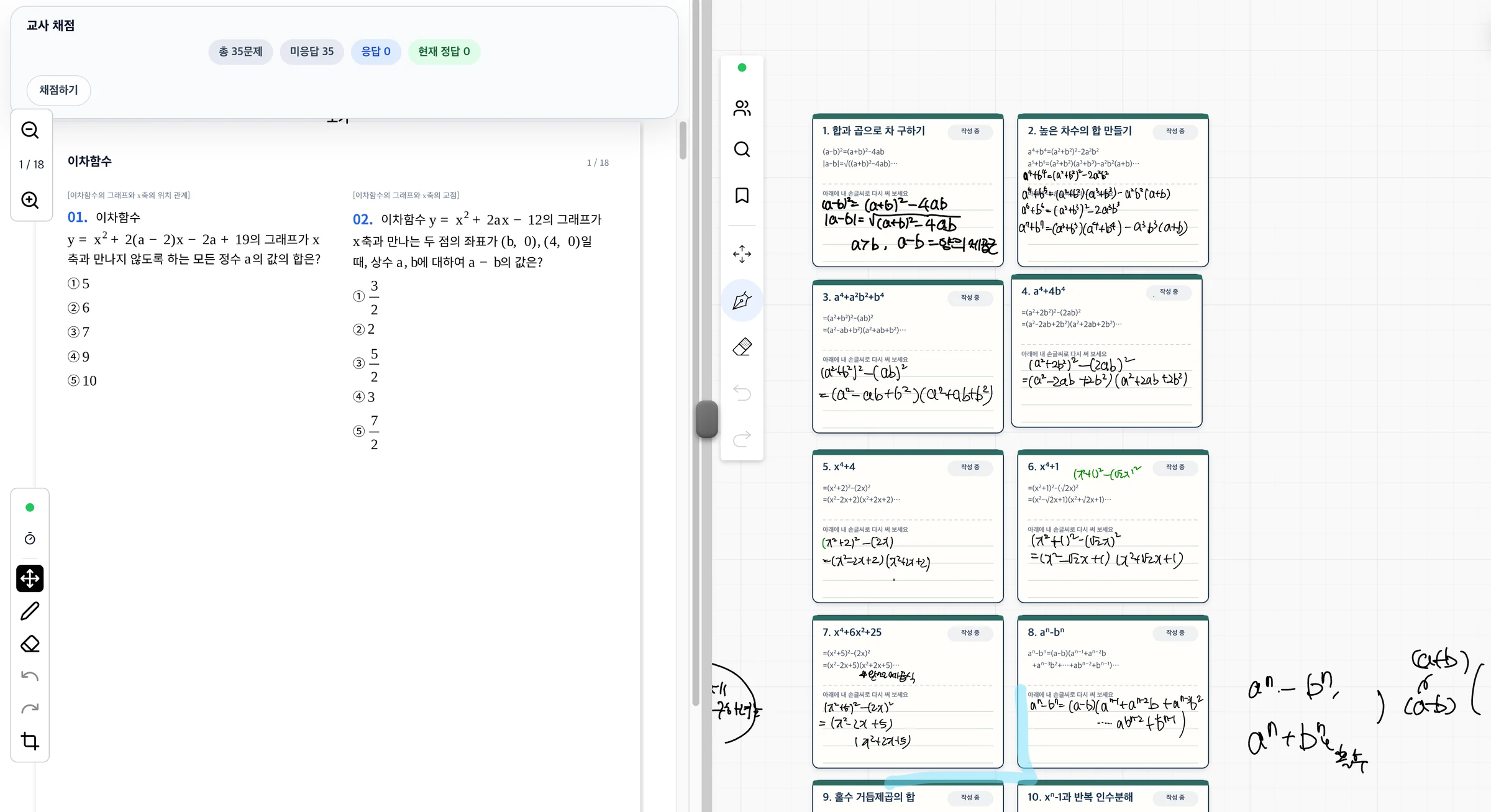This screenshot has width=1491, height=812.
Task: Click undo arrow in left toolbar
Action: [x=30, y=676]
